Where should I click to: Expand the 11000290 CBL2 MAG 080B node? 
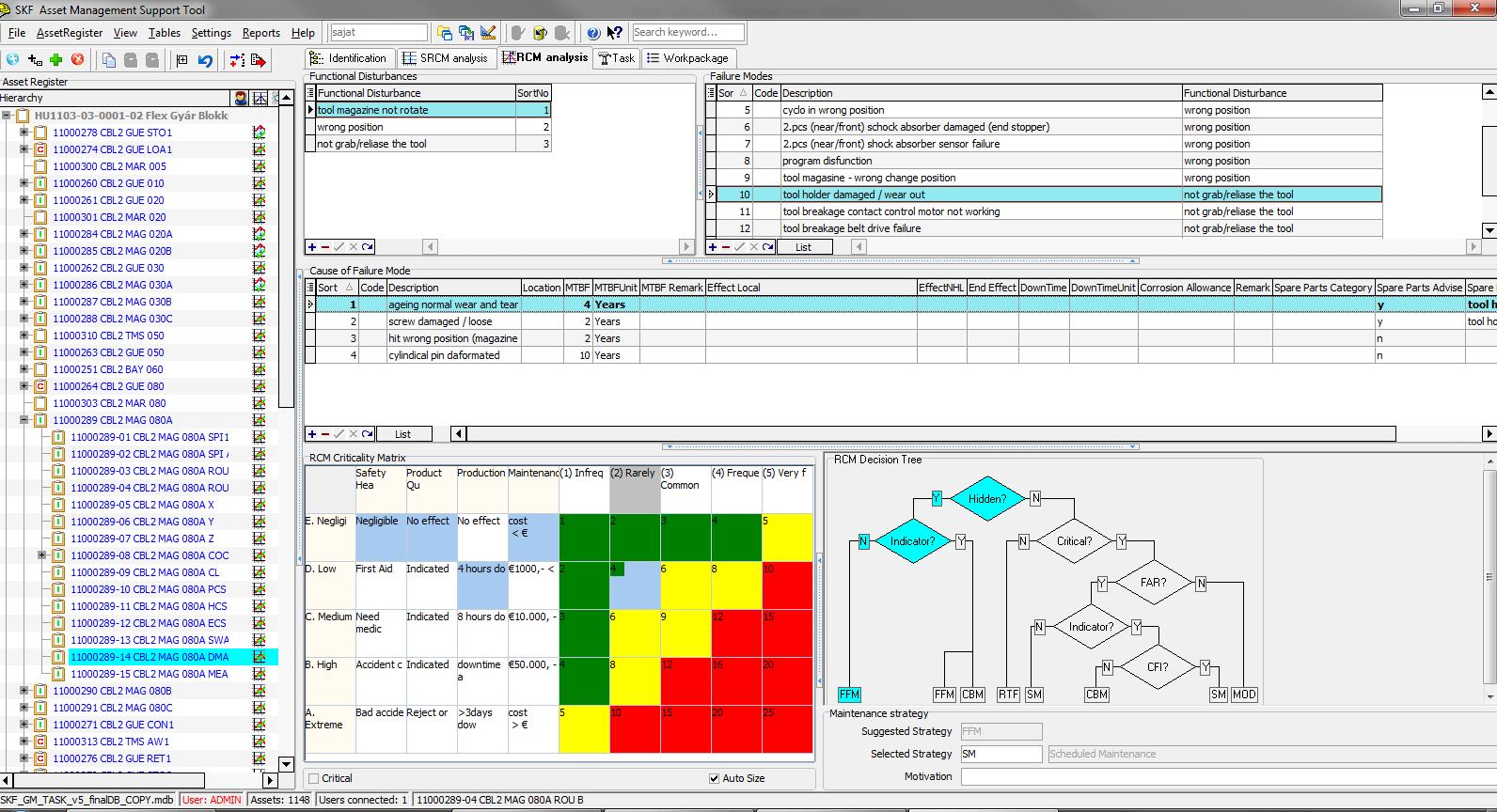[24, 691]
